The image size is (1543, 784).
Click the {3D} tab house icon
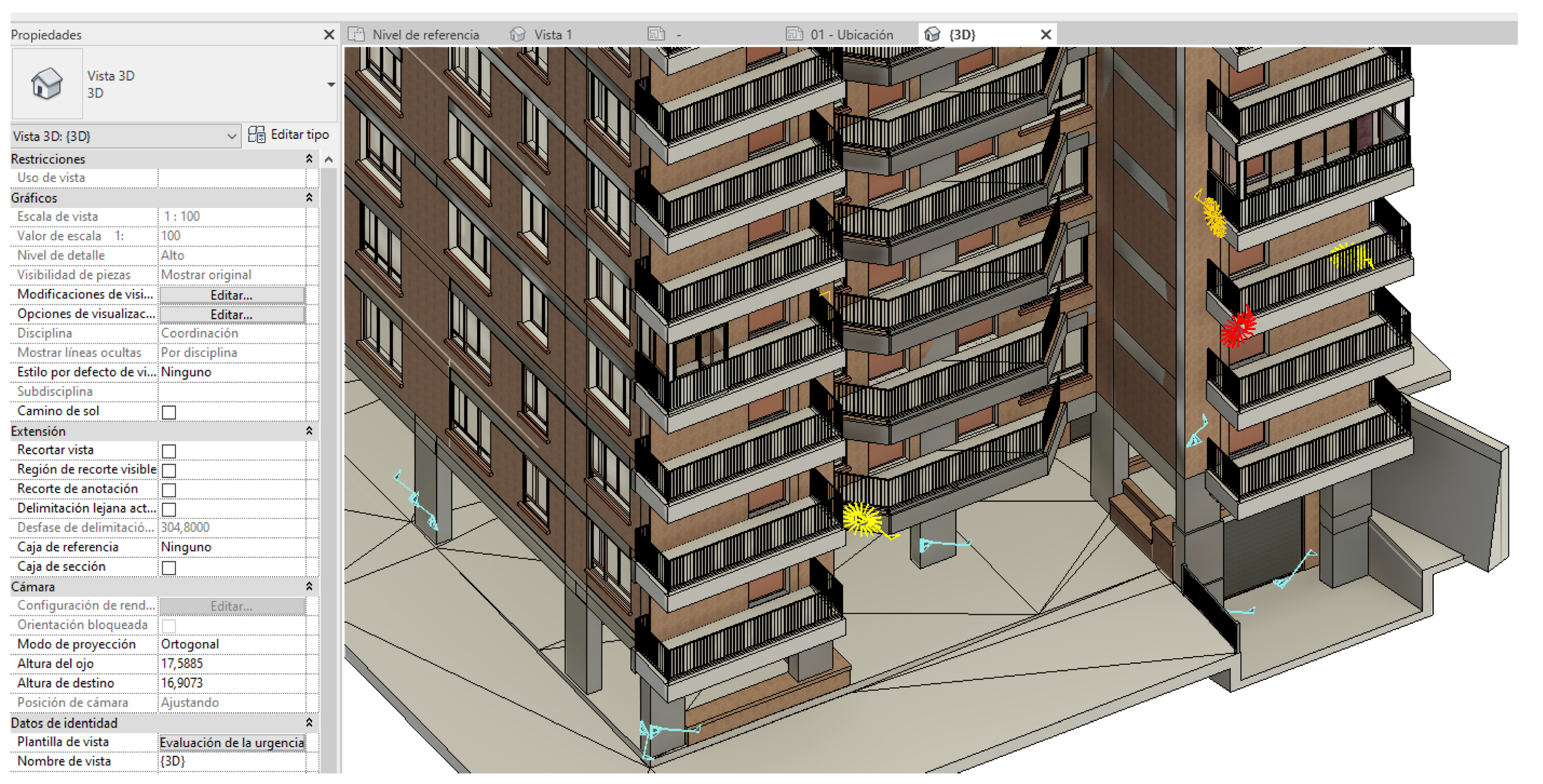tap(932, 35)
